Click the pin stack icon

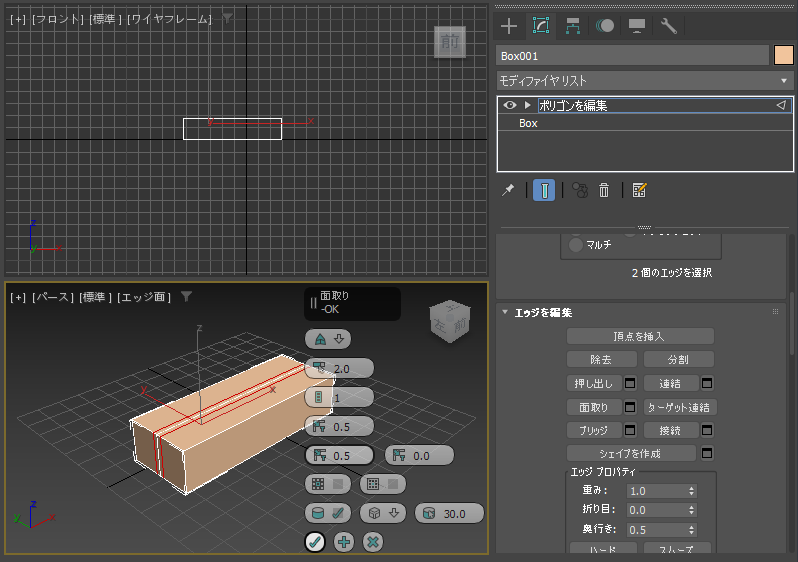click(x=508, y=190)
